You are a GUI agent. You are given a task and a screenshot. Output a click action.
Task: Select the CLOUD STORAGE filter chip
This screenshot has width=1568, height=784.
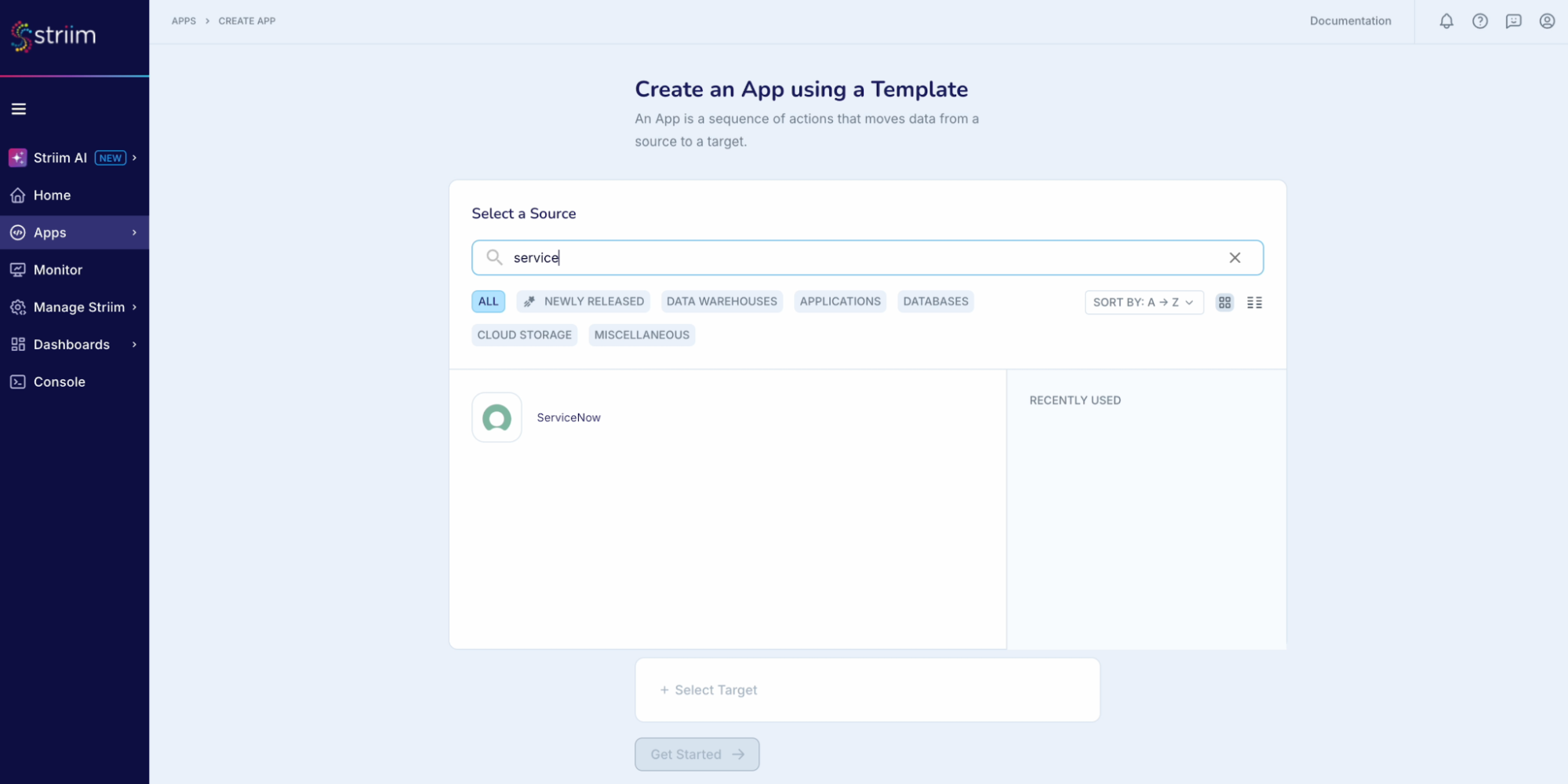coord(525,335)
